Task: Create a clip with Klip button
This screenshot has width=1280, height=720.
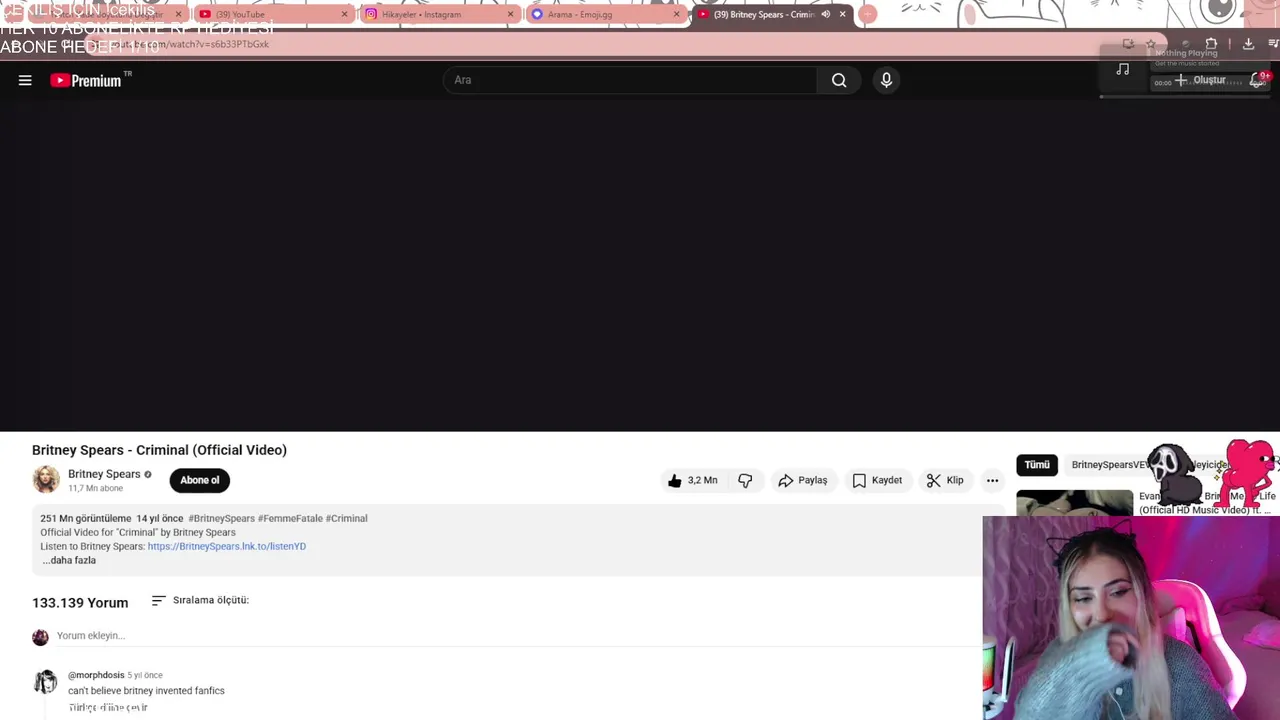Action: pyautogui.click(x=945, y=480)
